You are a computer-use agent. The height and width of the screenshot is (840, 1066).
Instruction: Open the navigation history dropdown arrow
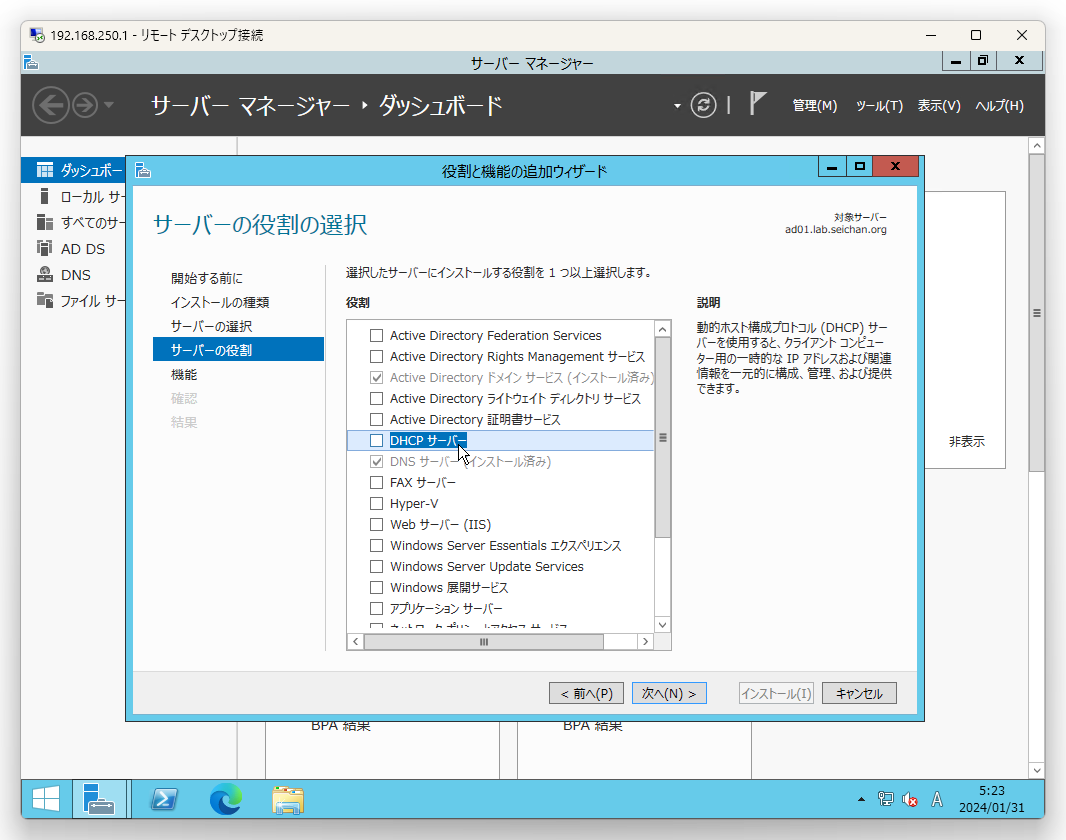(109, 105)
